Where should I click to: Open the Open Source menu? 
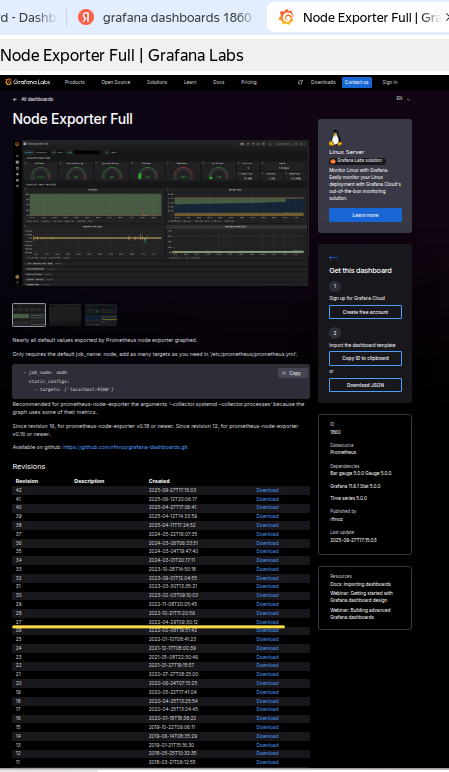click(x=116, y=82)
